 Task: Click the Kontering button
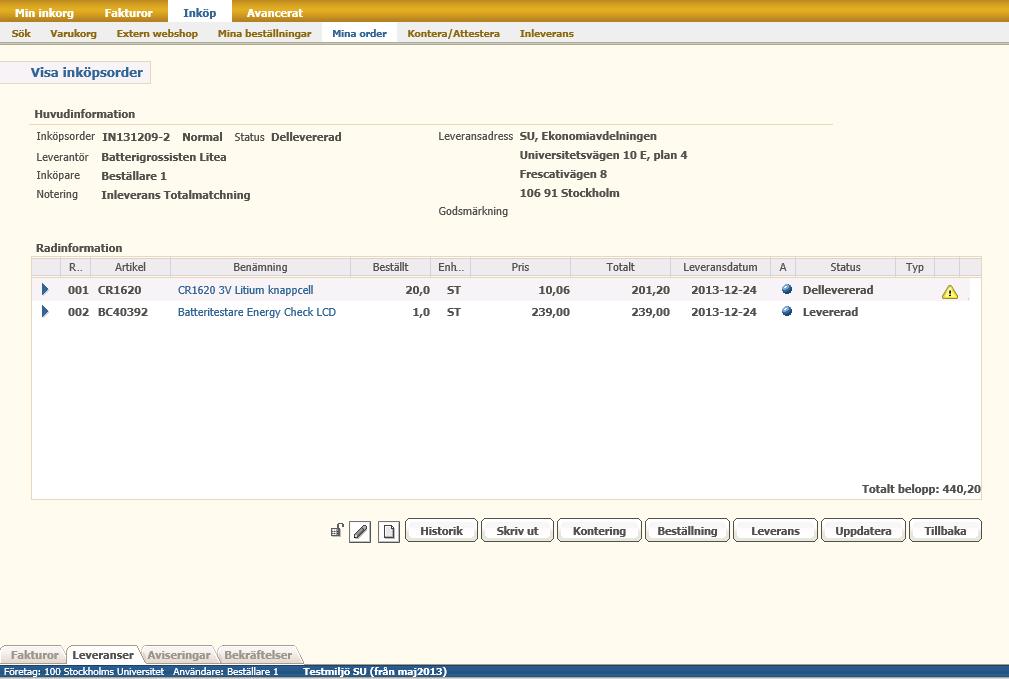[599, 531]
